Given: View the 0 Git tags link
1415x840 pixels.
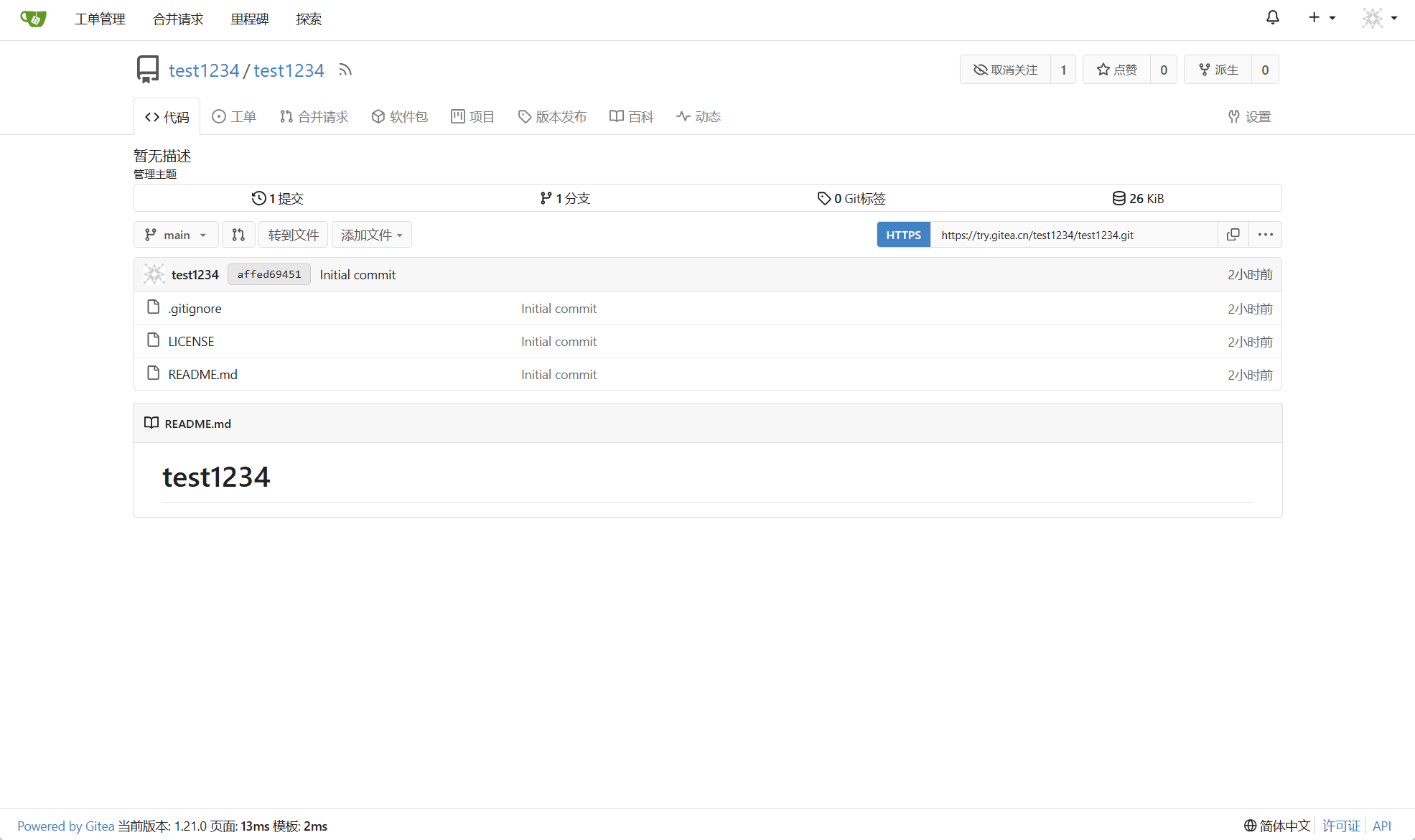Looking at the screenshot, I should [851, 198].
